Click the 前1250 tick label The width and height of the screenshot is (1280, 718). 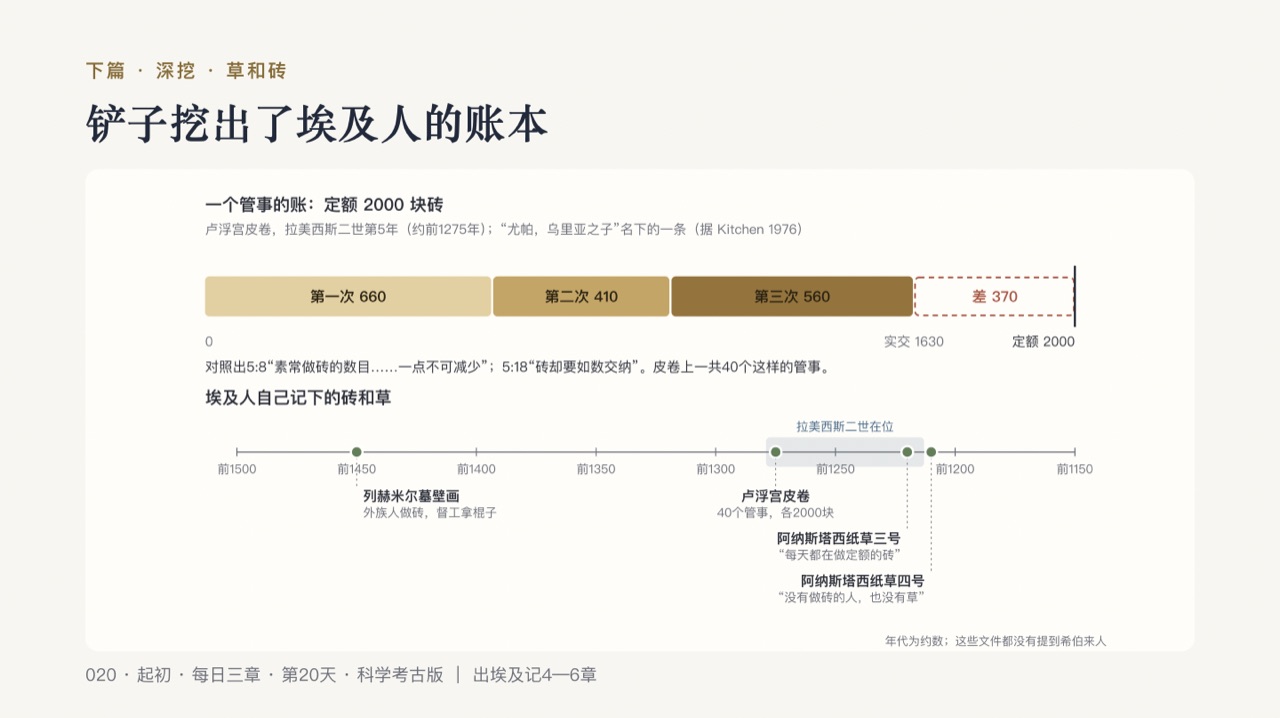click(x=835, y=469)
